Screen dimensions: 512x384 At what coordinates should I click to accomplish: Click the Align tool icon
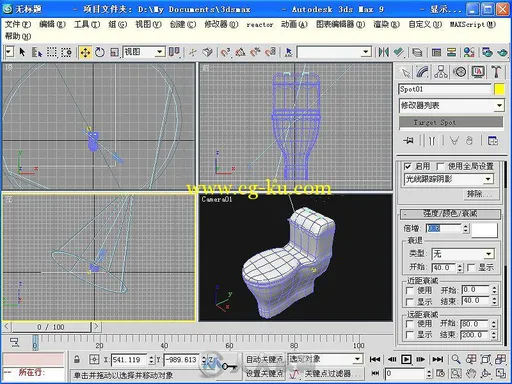point(399,52)
